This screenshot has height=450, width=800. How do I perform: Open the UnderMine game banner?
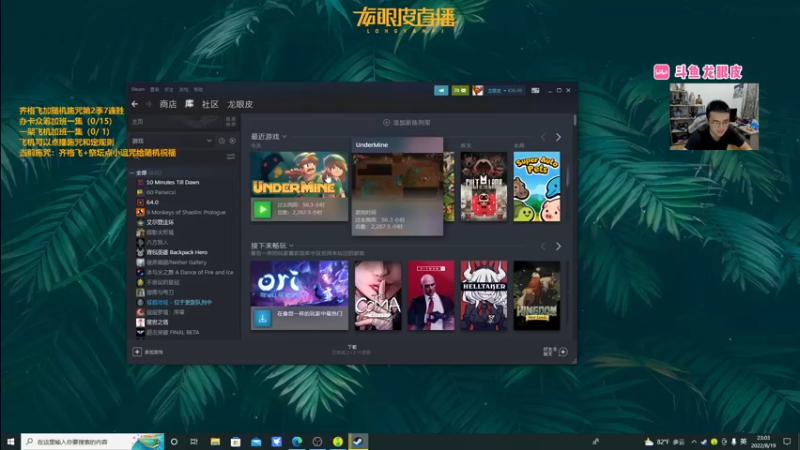[x=299, y=174]
